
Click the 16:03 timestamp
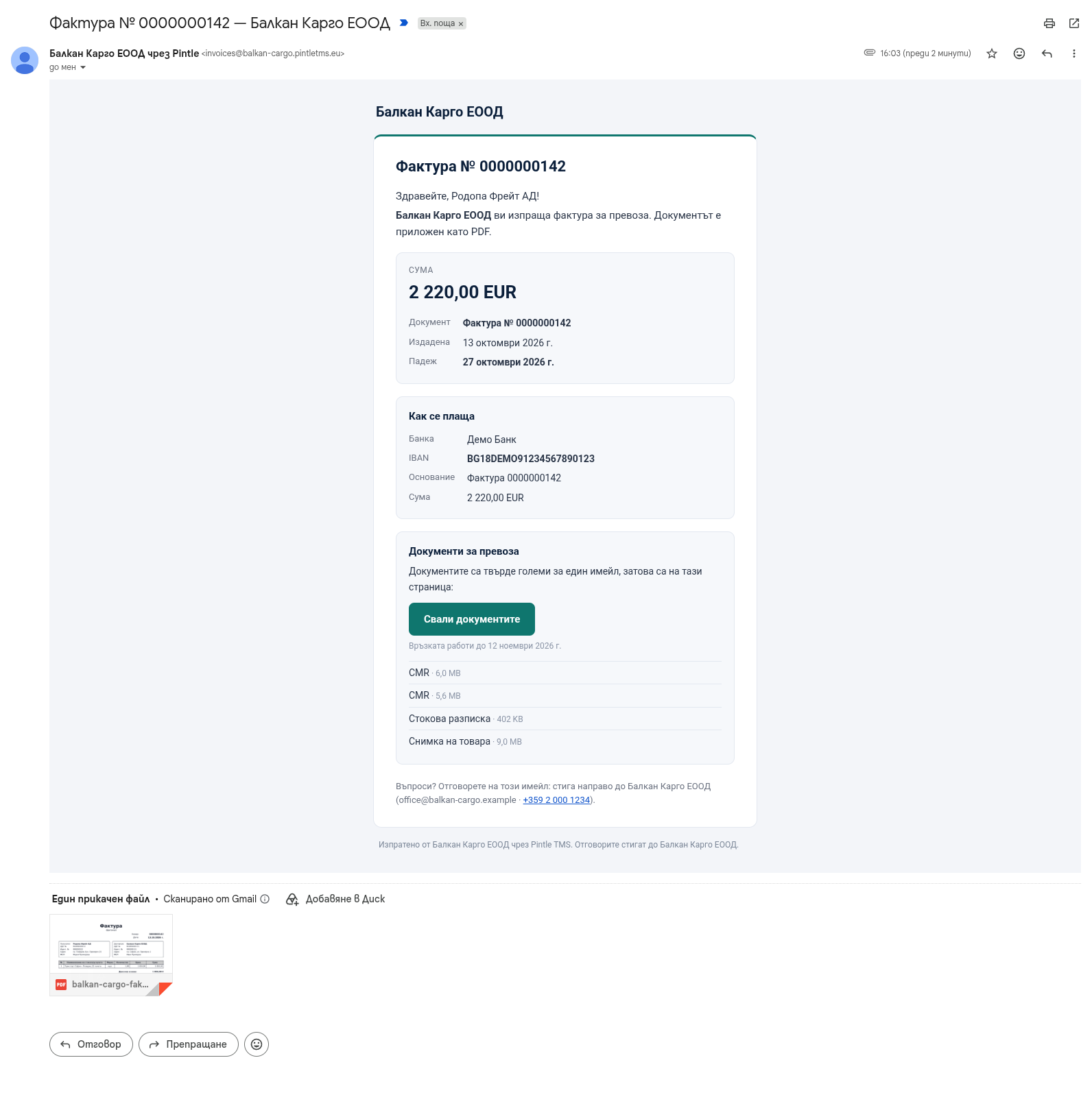click(x=926, y=53)
